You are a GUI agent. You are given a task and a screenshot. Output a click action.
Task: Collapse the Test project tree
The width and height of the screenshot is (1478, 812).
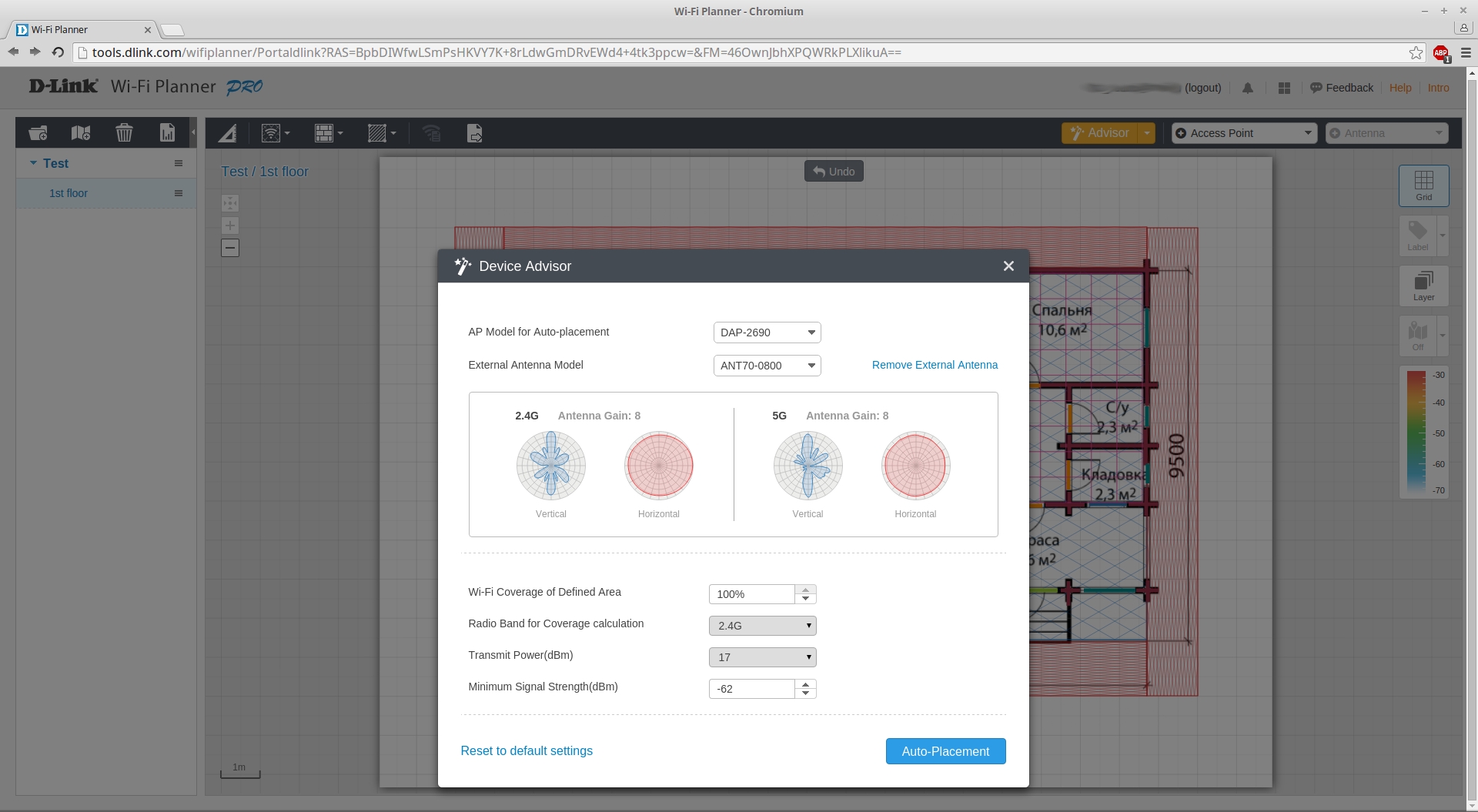33,163
